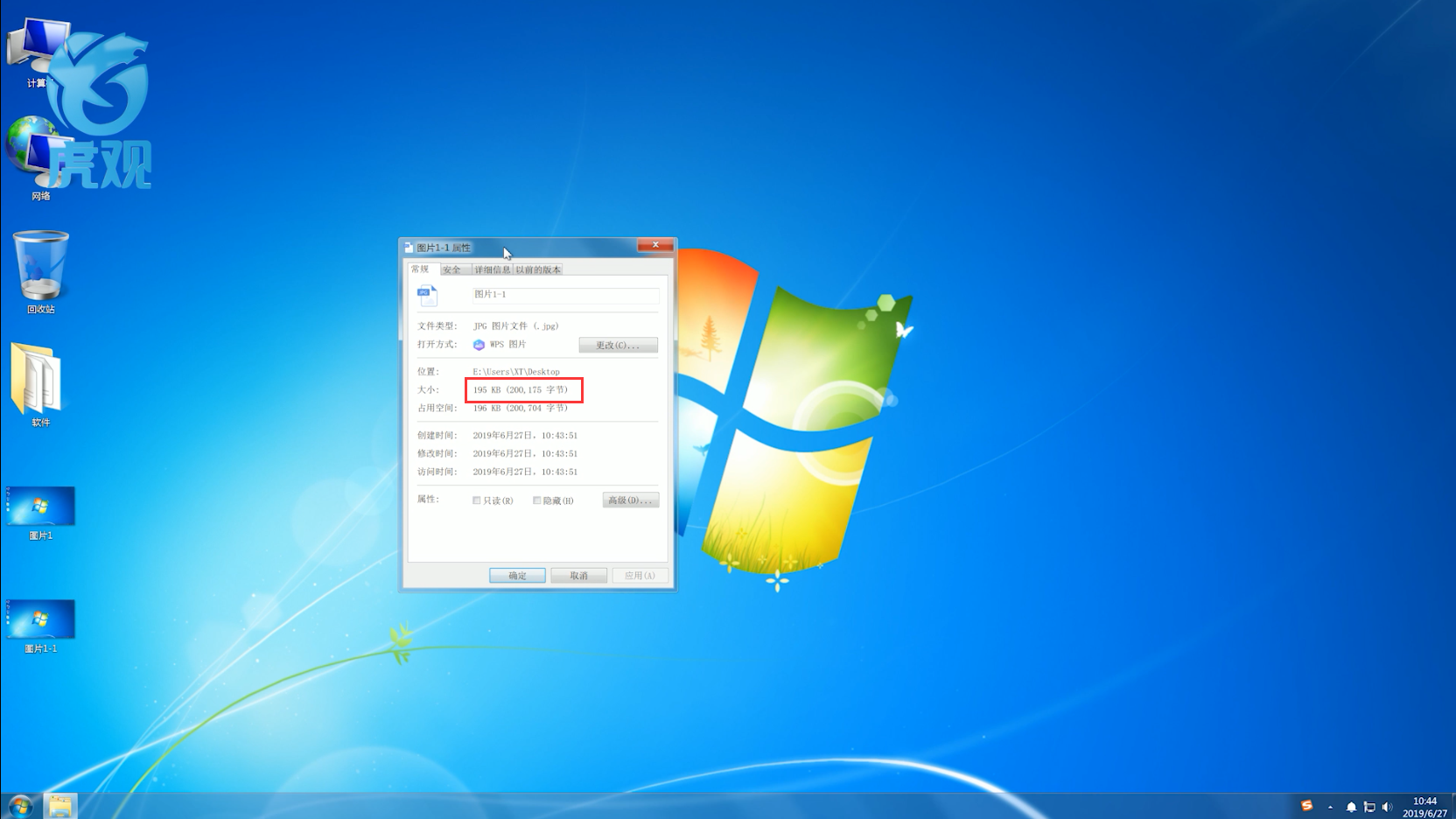Confirm with the 确定 button
Viewport: 1456px width, 819px height.
click(x=517, y=576)
